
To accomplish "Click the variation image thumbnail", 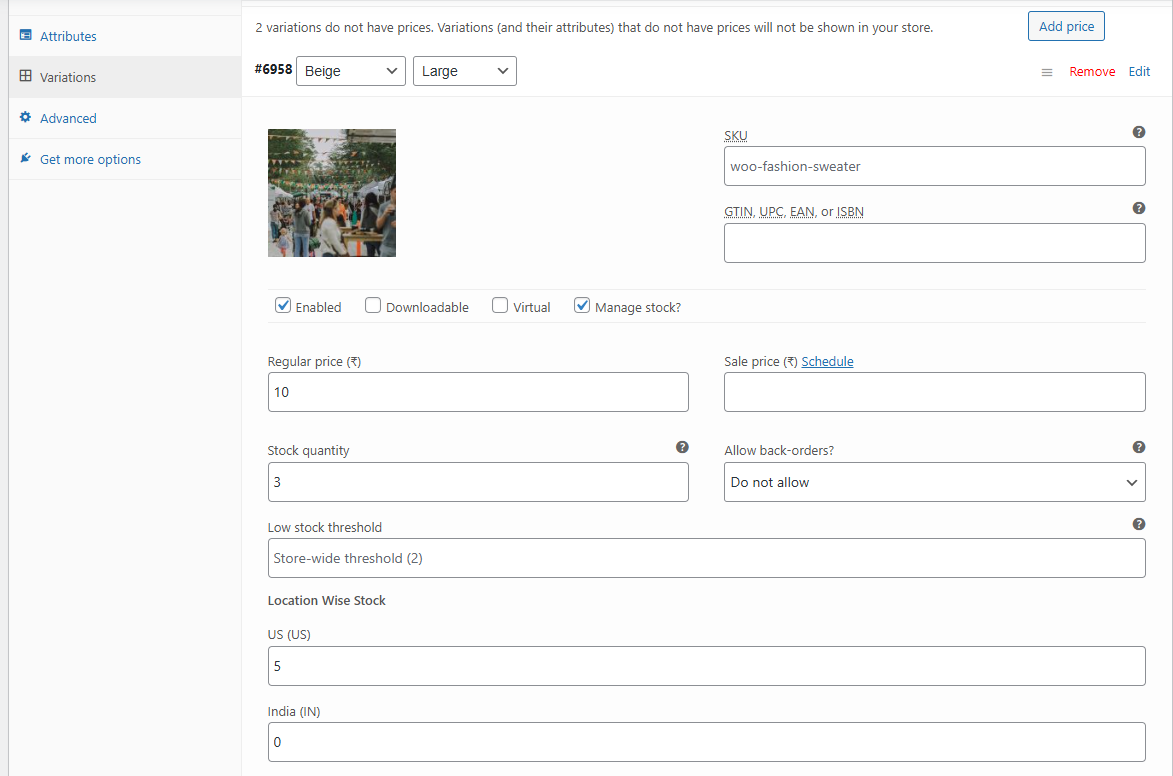I will [332, 193].
